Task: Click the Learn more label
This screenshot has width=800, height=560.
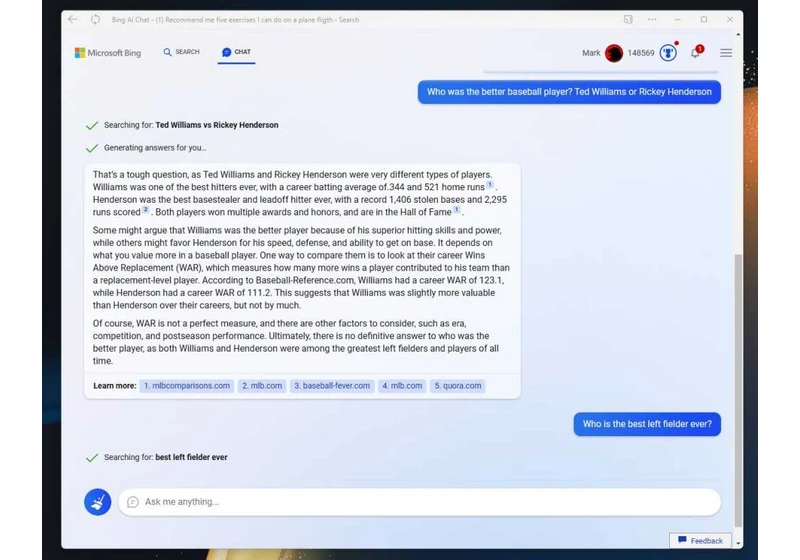Action: pos(115,386)
